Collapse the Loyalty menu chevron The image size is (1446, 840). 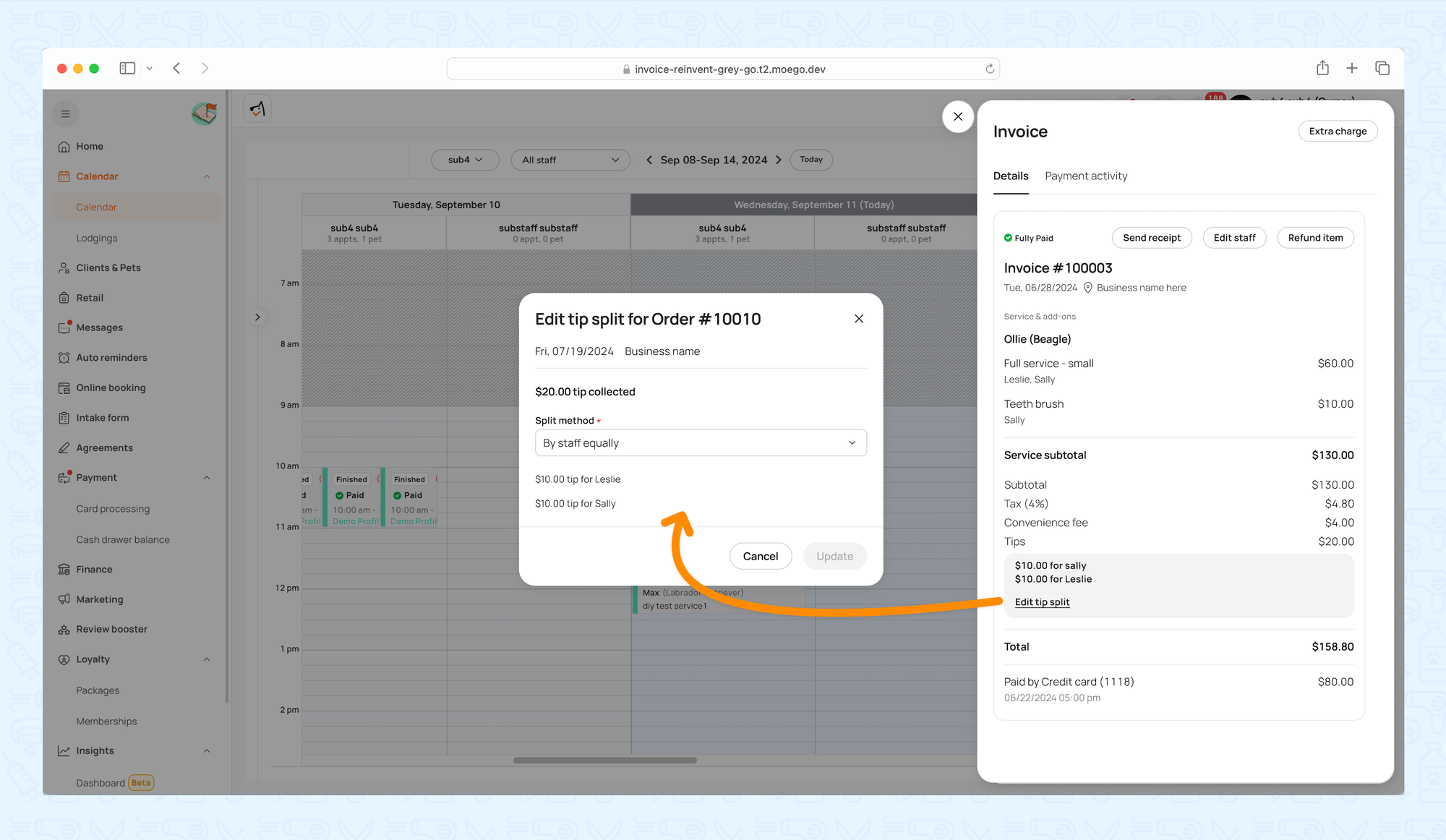[x=207, y=659]
